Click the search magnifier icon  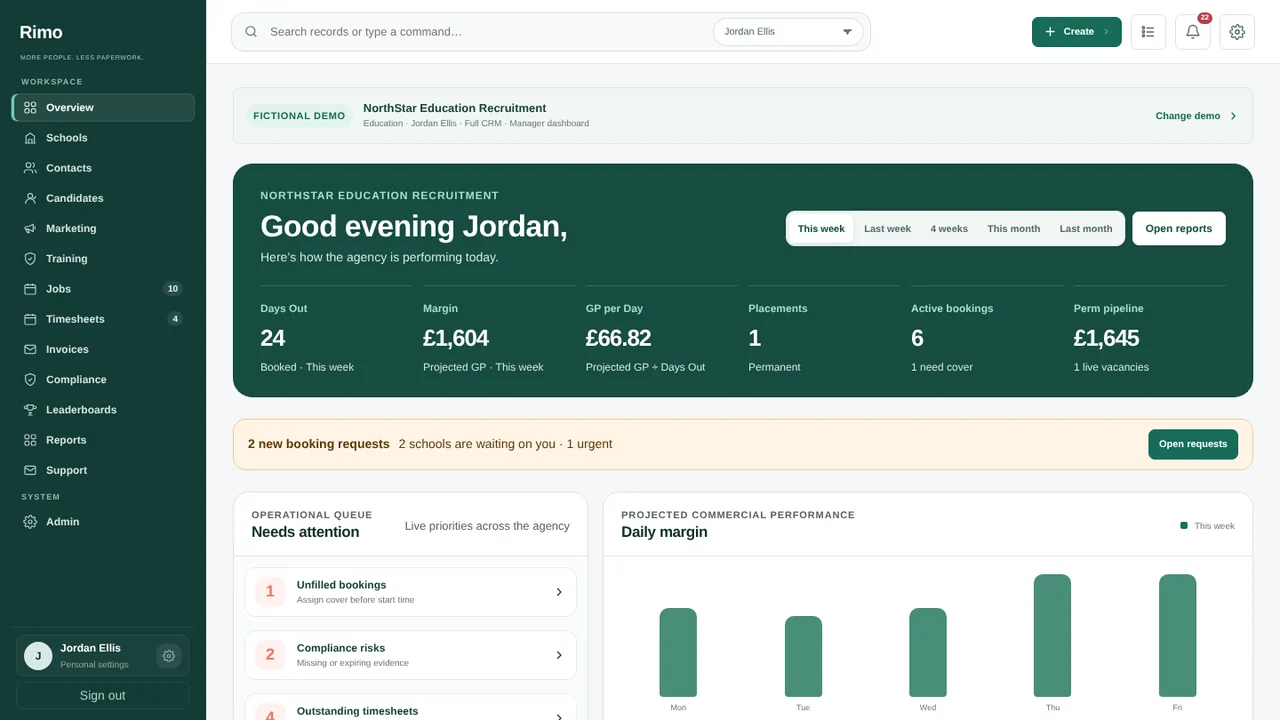tap(251, 32)
